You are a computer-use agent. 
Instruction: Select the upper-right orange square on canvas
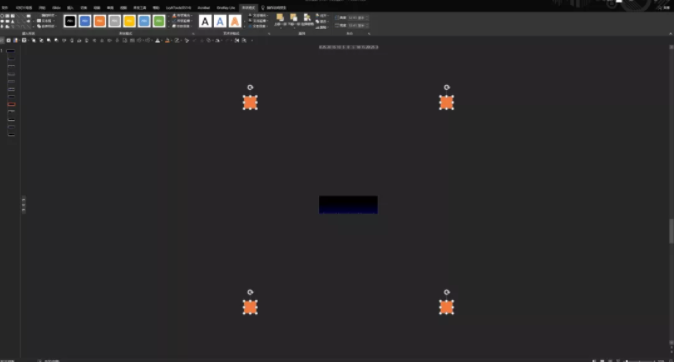tap(447, 103)
